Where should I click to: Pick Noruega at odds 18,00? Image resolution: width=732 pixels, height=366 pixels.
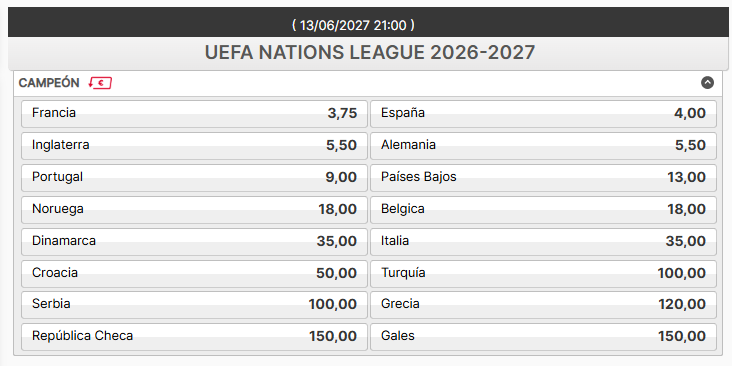coord(194,210)
